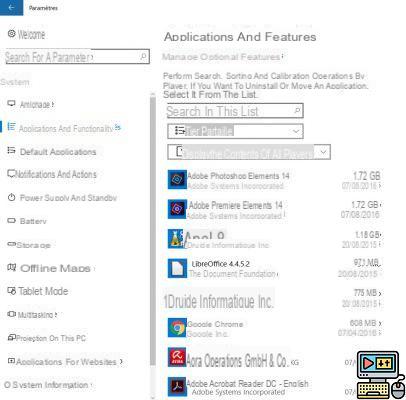Click the Multitasking icon
406x400 pixels.
(12, 314)
